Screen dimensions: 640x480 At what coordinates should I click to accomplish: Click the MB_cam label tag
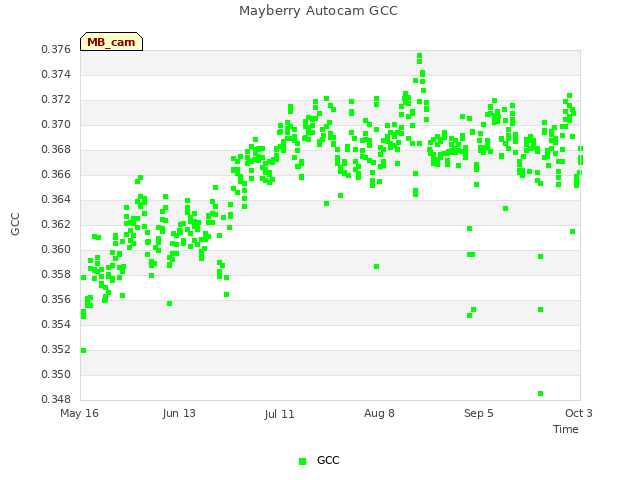[111, 42]
